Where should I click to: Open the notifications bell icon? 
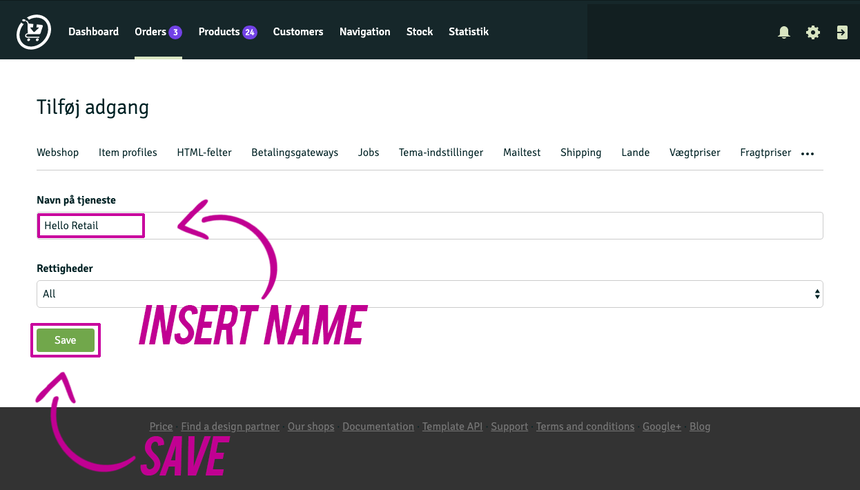[x=784, y=32]
